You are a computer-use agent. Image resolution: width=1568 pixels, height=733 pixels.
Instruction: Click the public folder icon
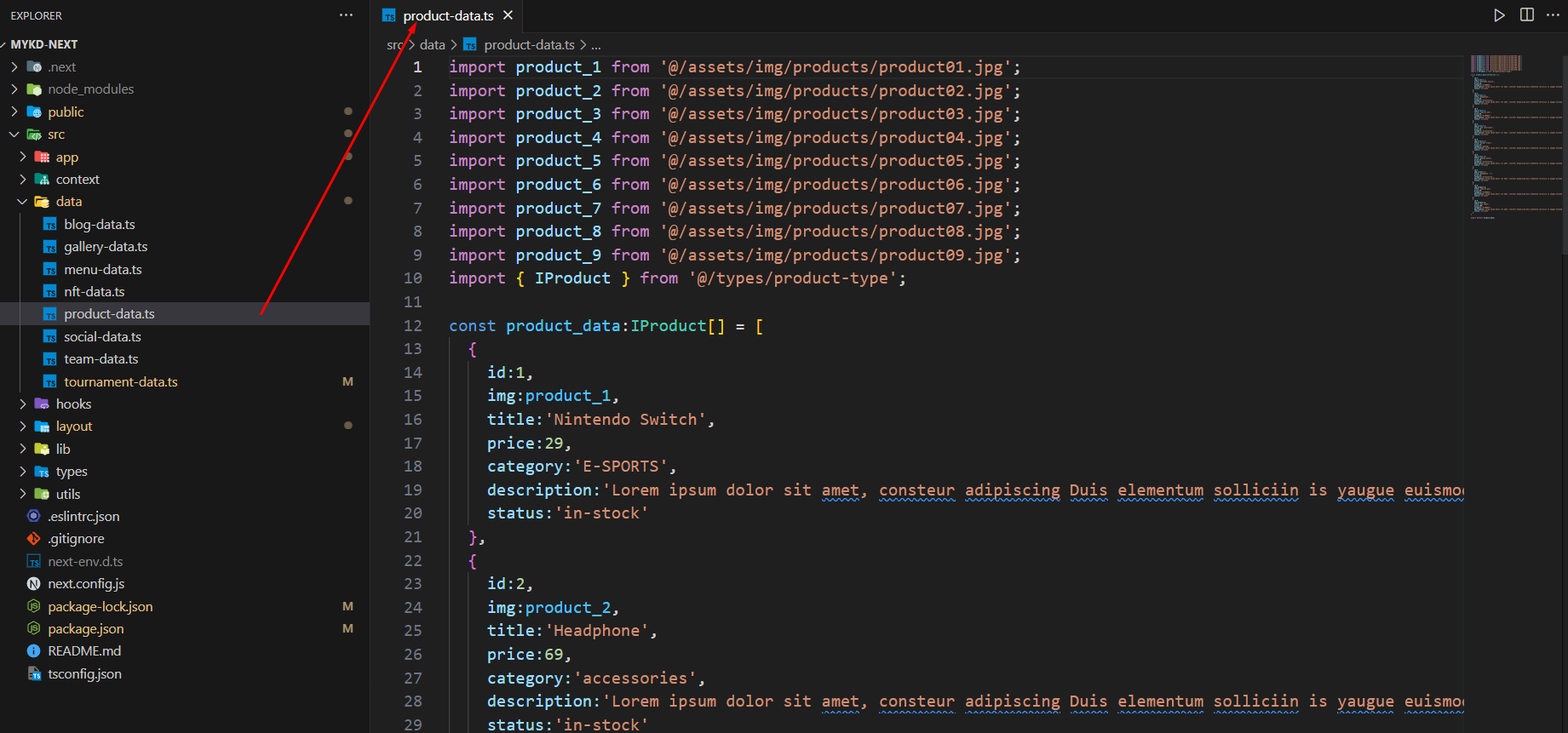34,112
